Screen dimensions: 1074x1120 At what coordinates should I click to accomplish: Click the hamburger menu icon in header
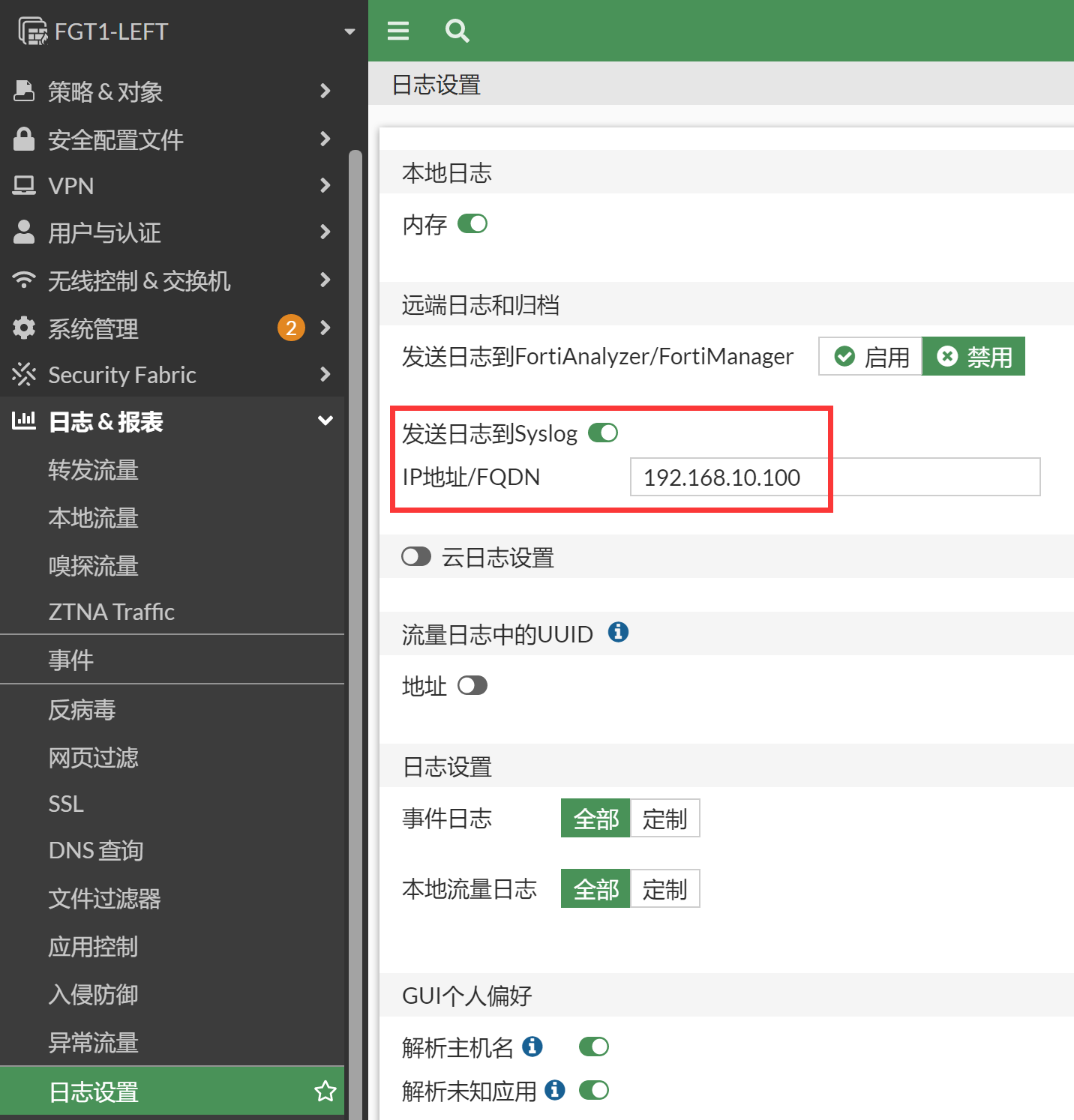pos(397,31)
